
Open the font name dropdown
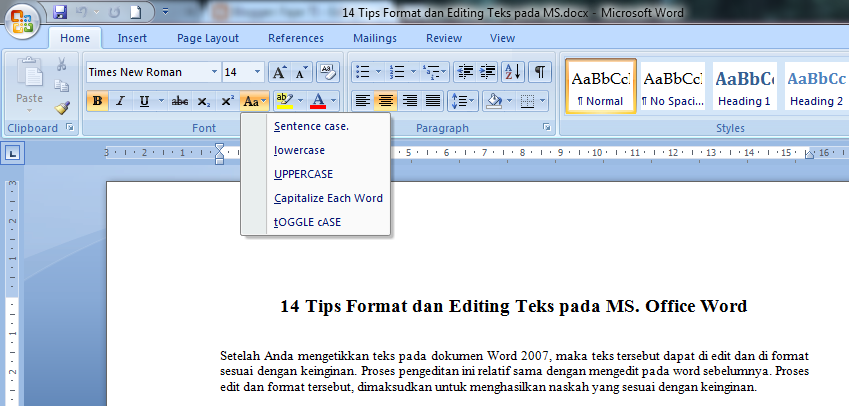[x=214, y=72]
